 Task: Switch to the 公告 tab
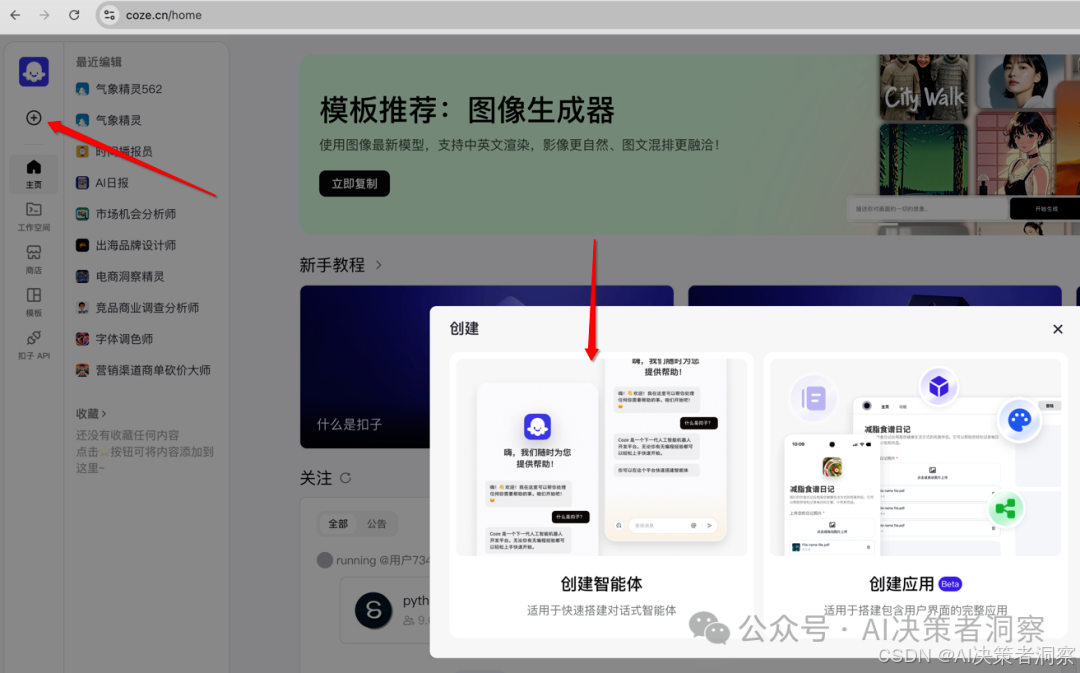point(376,524)
